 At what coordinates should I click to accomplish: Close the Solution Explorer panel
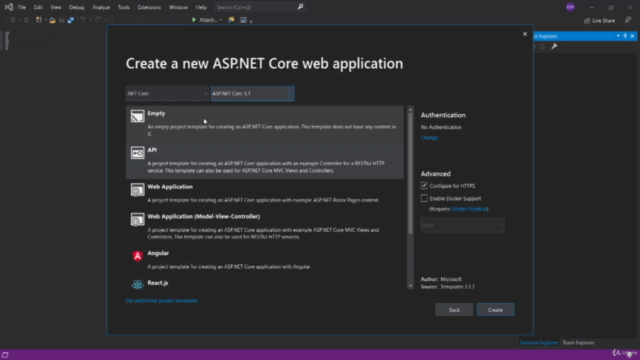coord(632,36)
